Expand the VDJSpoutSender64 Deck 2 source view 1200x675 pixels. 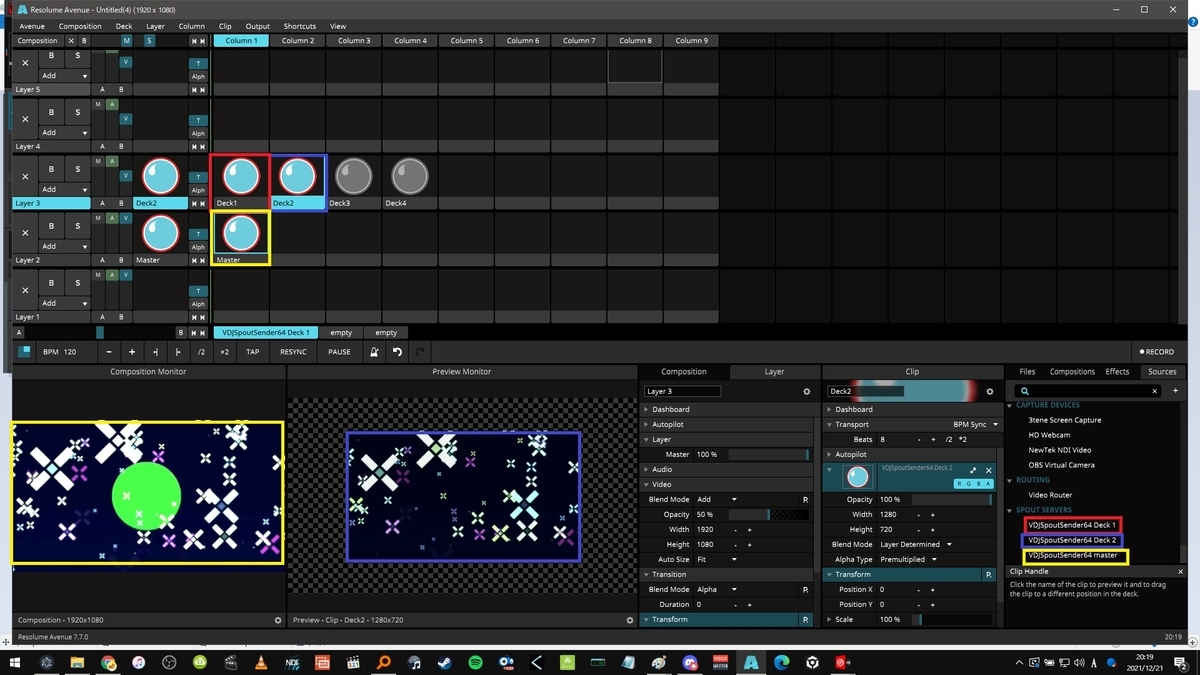click(x=973, y=470)
